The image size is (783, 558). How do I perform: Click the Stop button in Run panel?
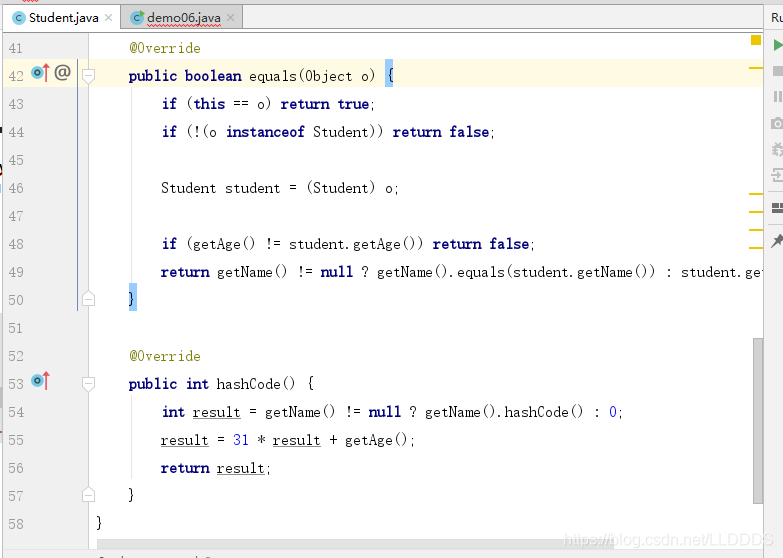(778, 71)
